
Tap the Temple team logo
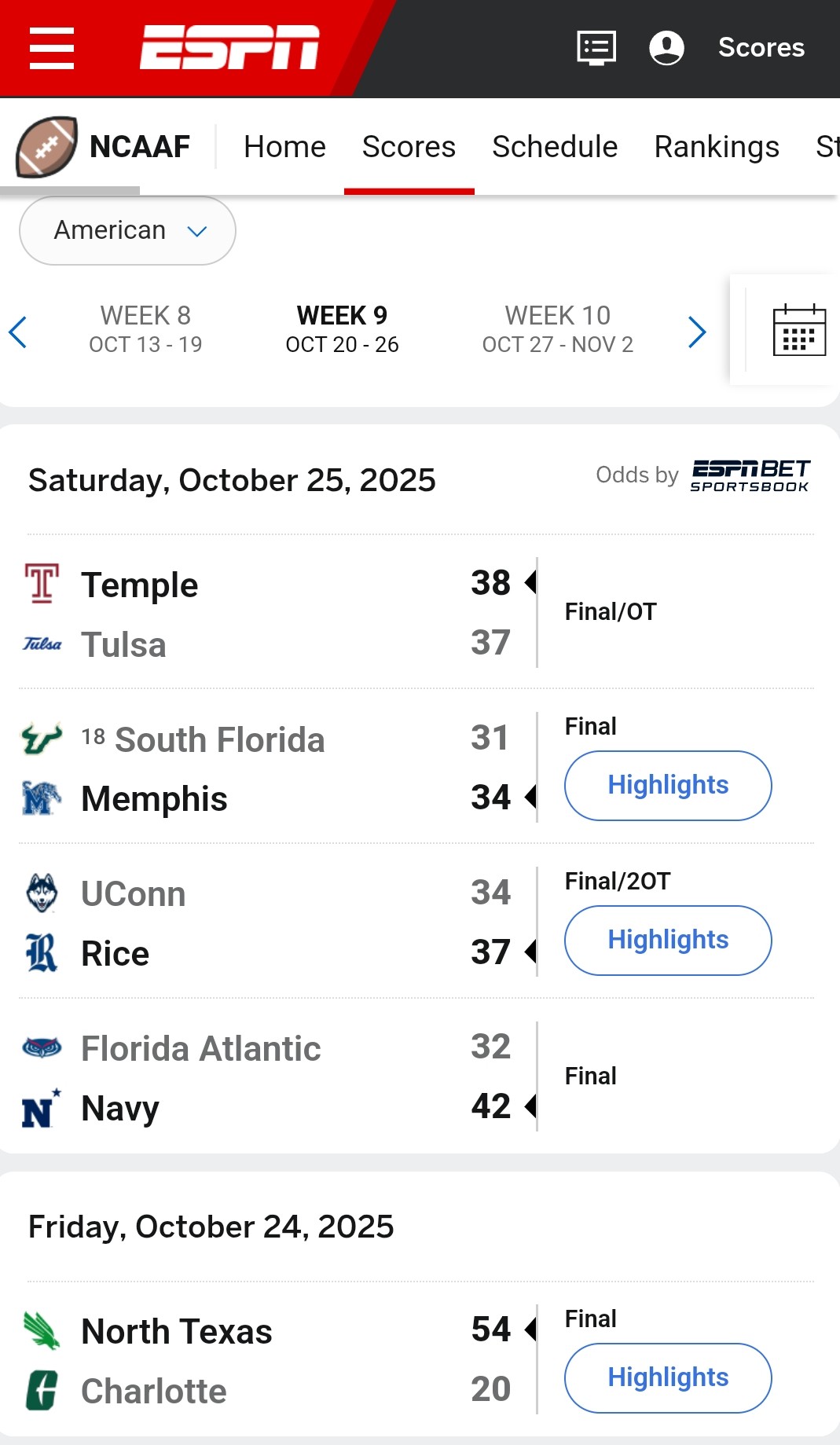tap(42, 585)
